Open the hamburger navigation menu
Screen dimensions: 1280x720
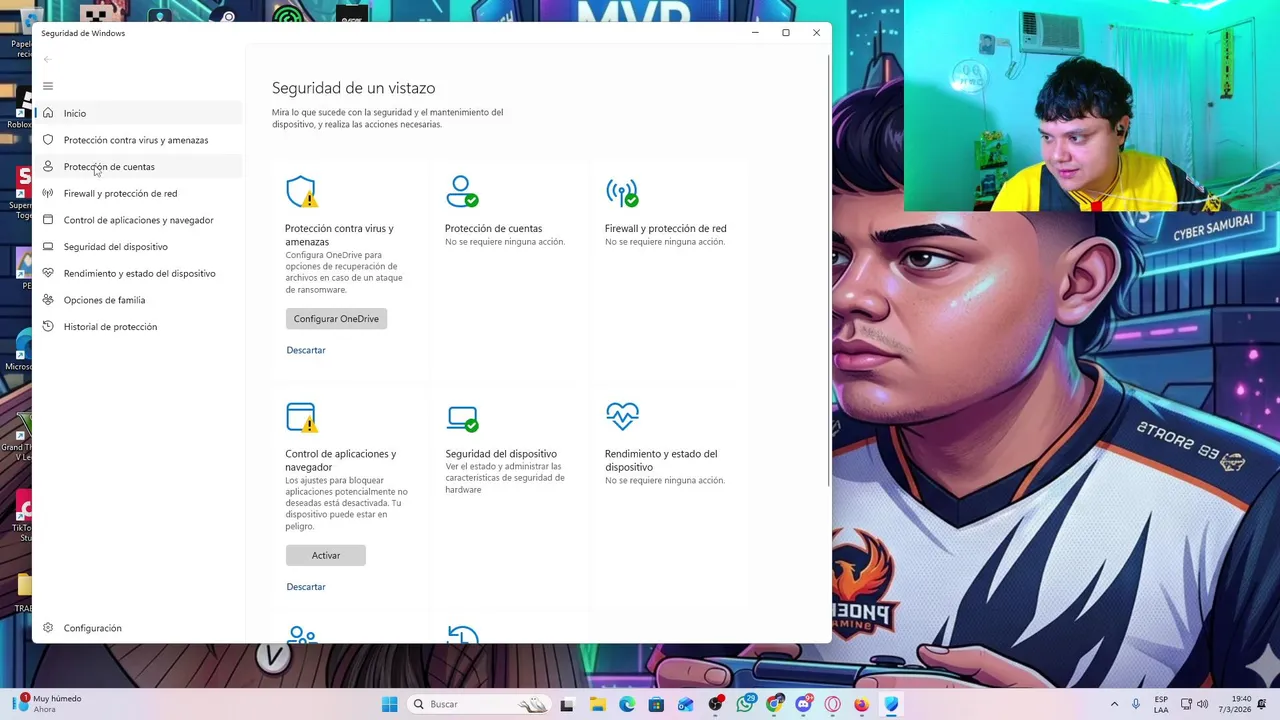[x=47, y=86]
